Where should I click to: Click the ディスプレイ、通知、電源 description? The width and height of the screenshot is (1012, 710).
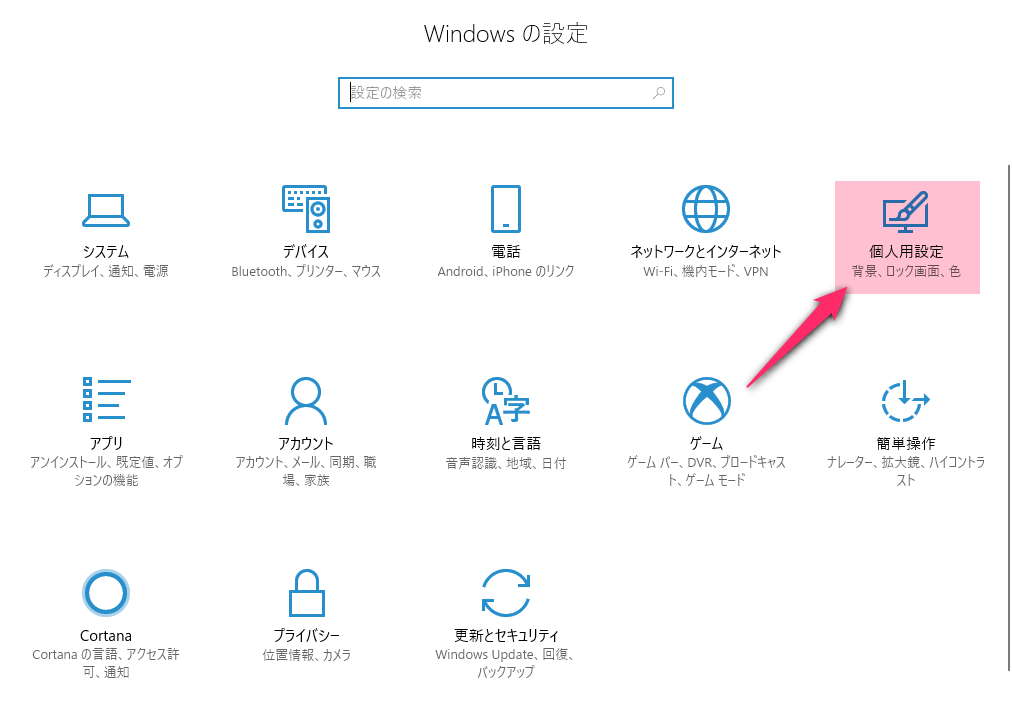pos(106,271)
